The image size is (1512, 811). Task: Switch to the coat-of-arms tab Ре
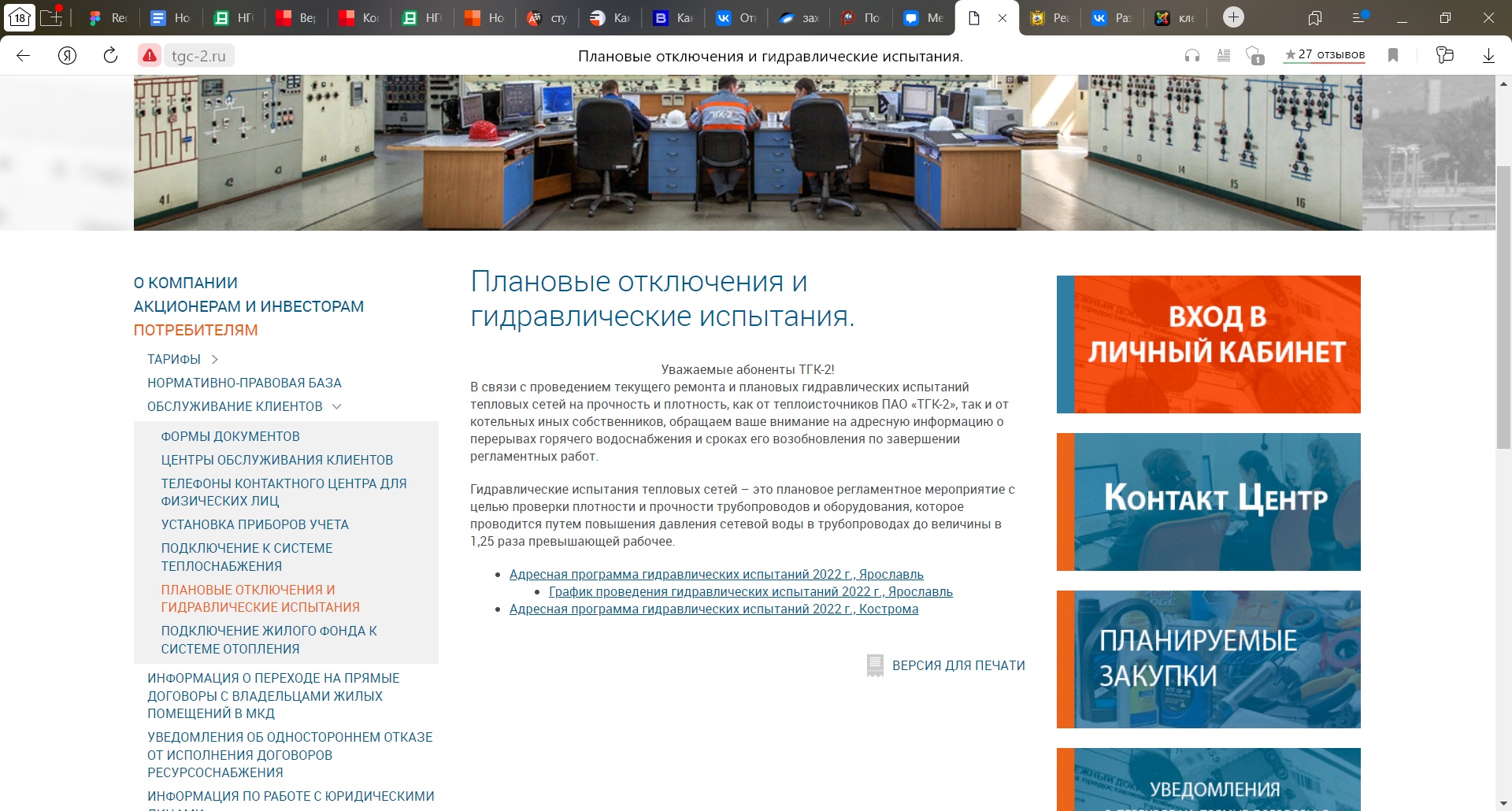coord(1050,17)
